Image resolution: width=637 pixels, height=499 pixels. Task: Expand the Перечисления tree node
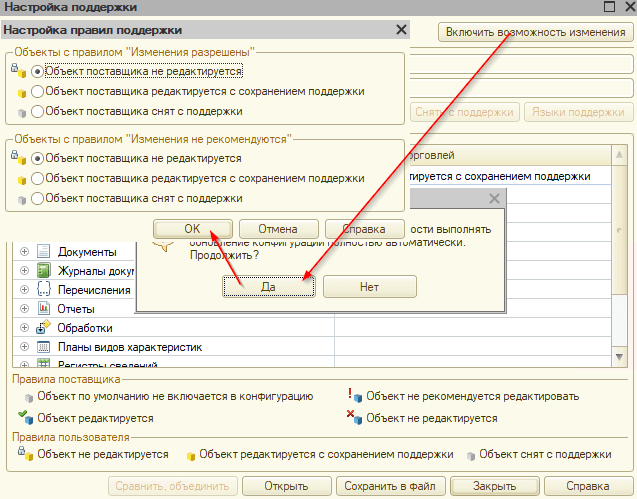(x=24, y=290)
